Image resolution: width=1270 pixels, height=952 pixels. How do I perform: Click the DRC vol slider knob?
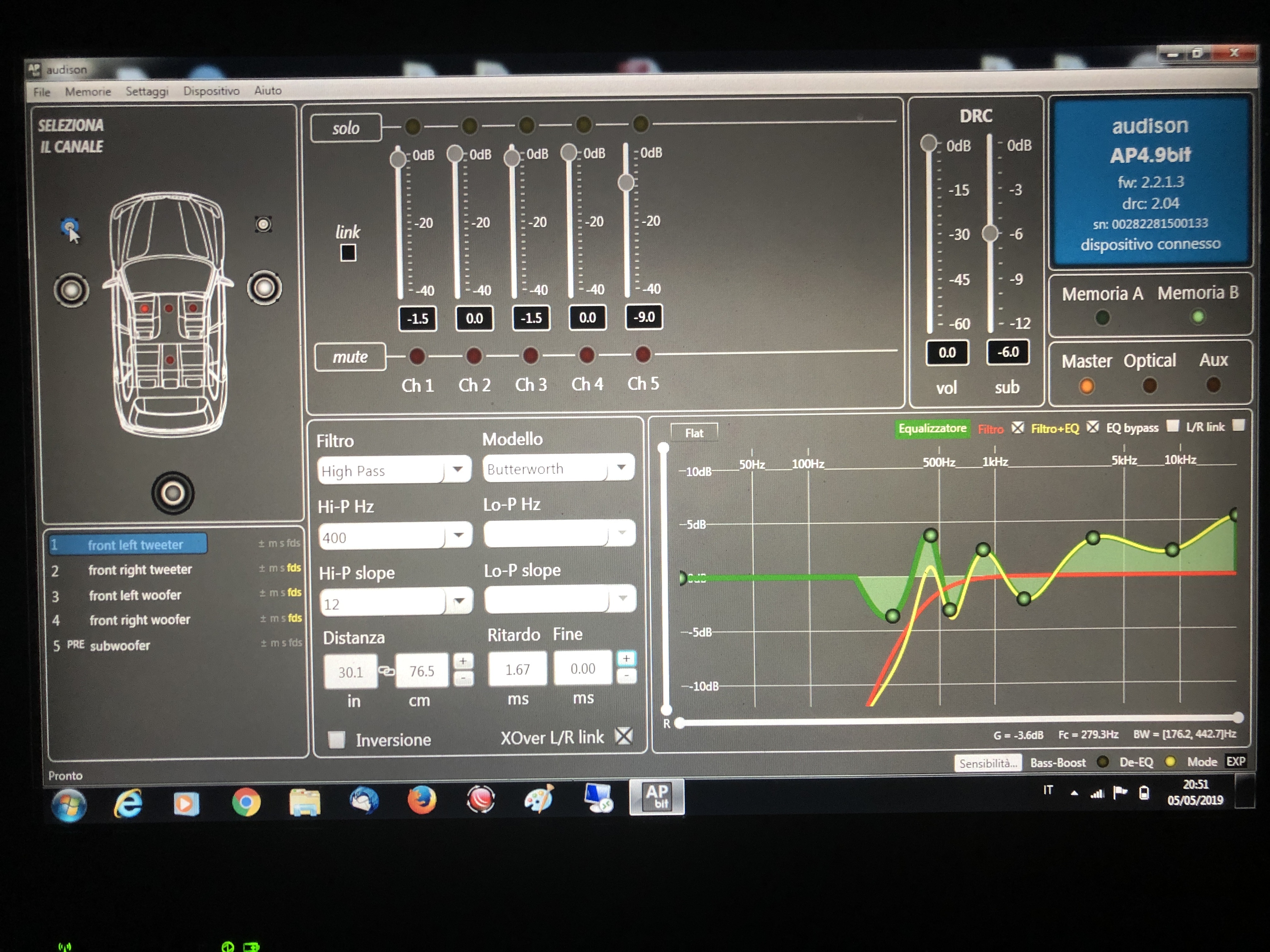tap(928, 143)
